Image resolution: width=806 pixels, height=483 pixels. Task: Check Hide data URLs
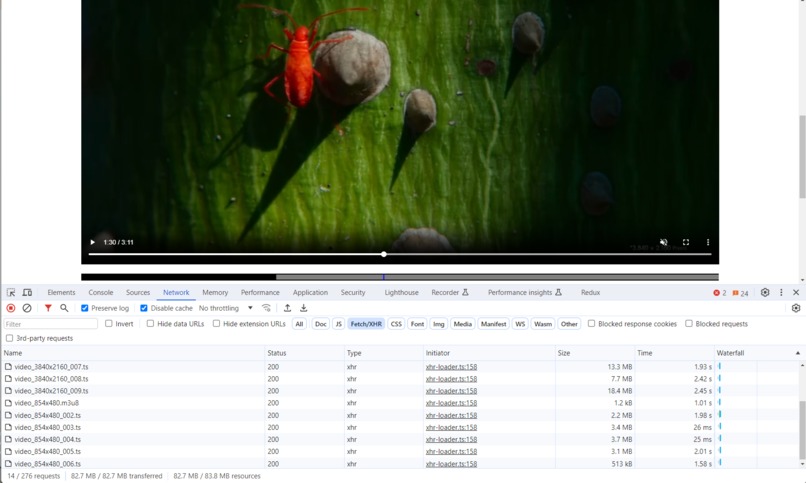150,324
